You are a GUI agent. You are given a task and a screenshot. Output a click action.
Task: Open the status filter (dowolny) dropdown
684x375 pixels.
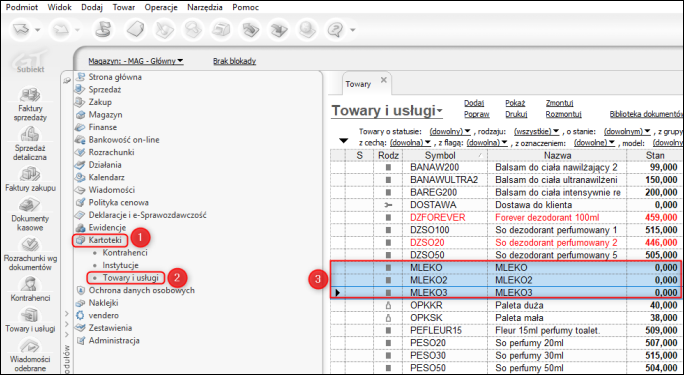tap(450, 131)
